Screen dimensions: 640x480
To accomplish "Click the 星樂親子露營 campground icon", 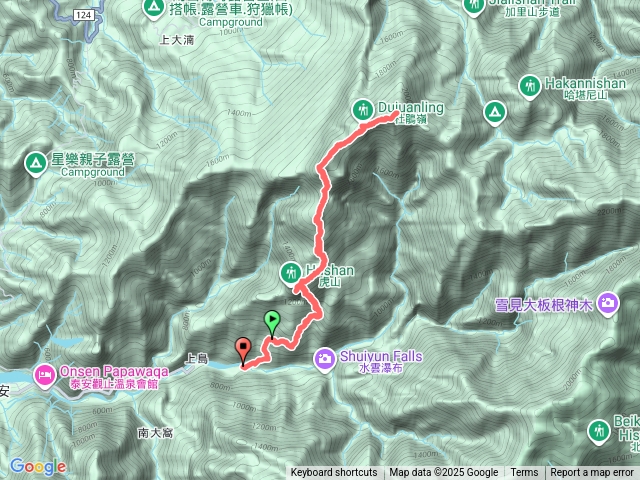I will [x=35, y=164].
